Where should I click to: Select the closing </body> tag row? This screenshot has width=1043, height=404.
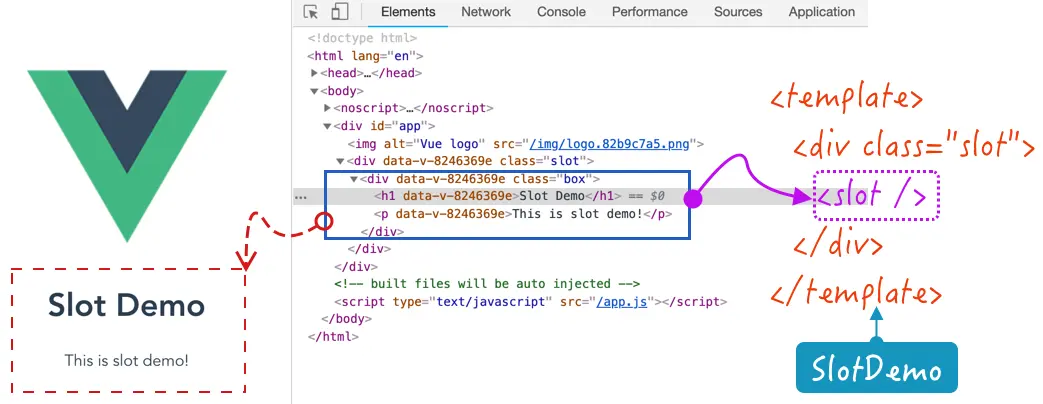(346, 319)
